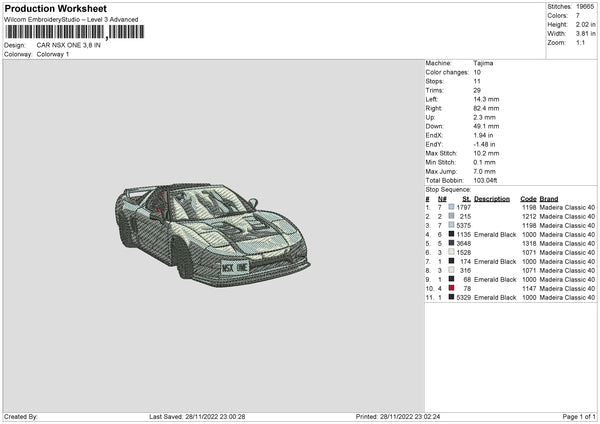Click the Zoom 1:1 value
The height and width of the screenshot is (424, 600).
(x=583, y=43)
